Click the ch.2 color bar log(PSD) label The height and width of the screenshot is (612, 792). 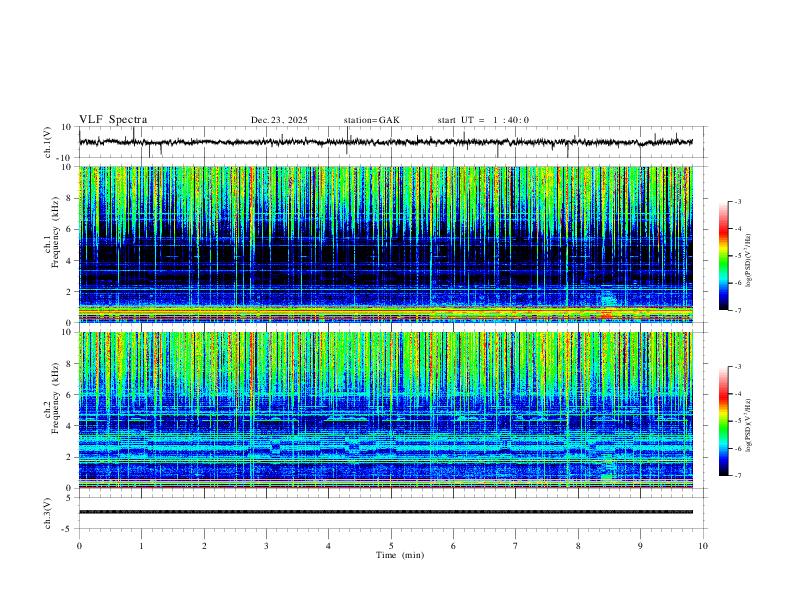point(748,425)
